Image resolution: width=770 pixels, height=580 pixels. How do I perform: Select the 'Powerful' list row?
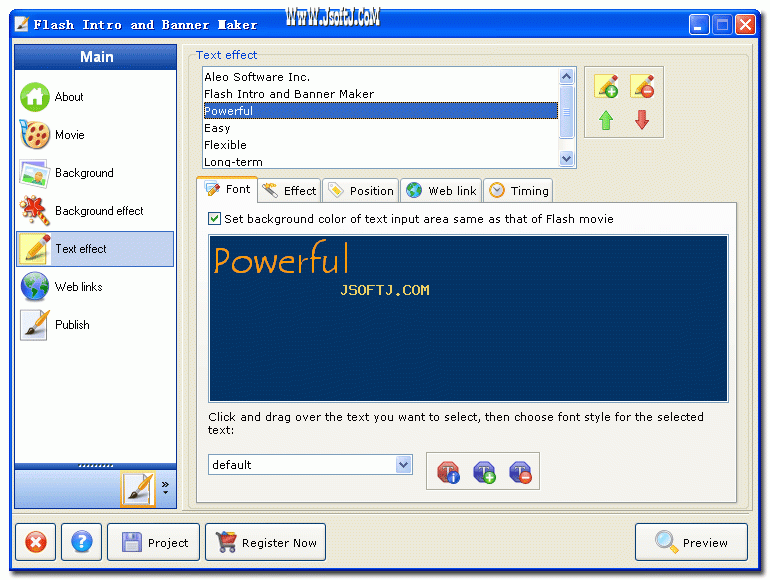point(381,111)
